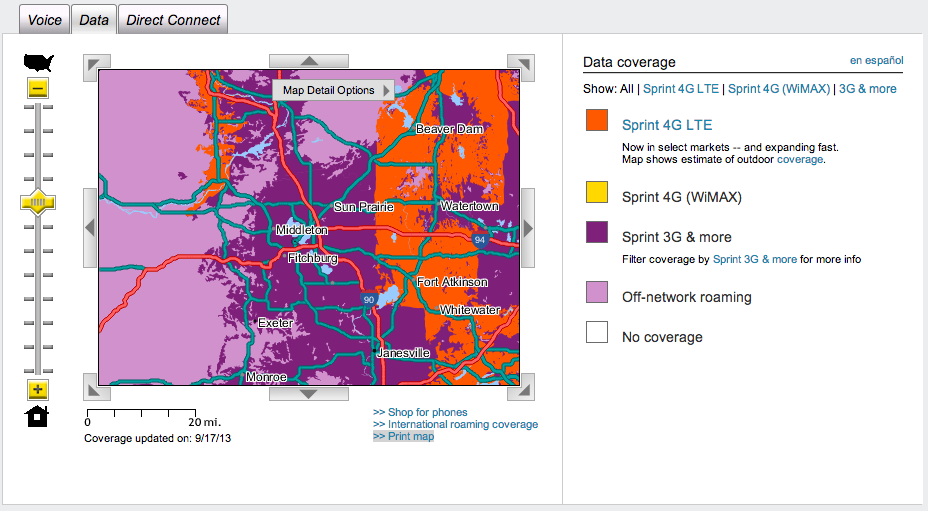Click the light purple Off-network roaming swatch
Image resolution: width=928 pixels, height=511 pixels.
point(597,292)
